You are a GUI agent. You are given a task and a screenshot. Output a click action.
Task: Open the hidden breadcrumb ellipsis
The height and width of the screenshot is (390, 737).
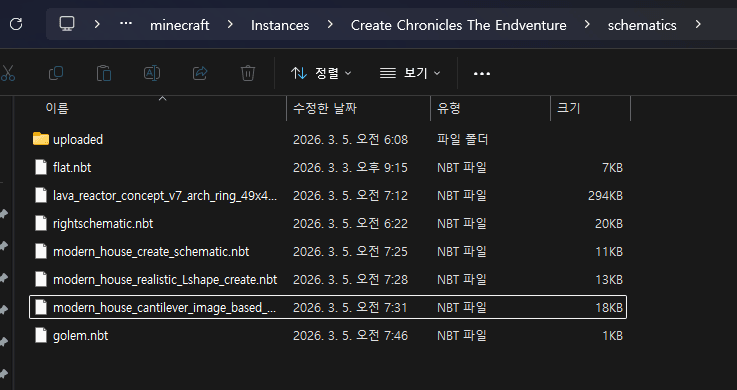click(x=125, y=23)
